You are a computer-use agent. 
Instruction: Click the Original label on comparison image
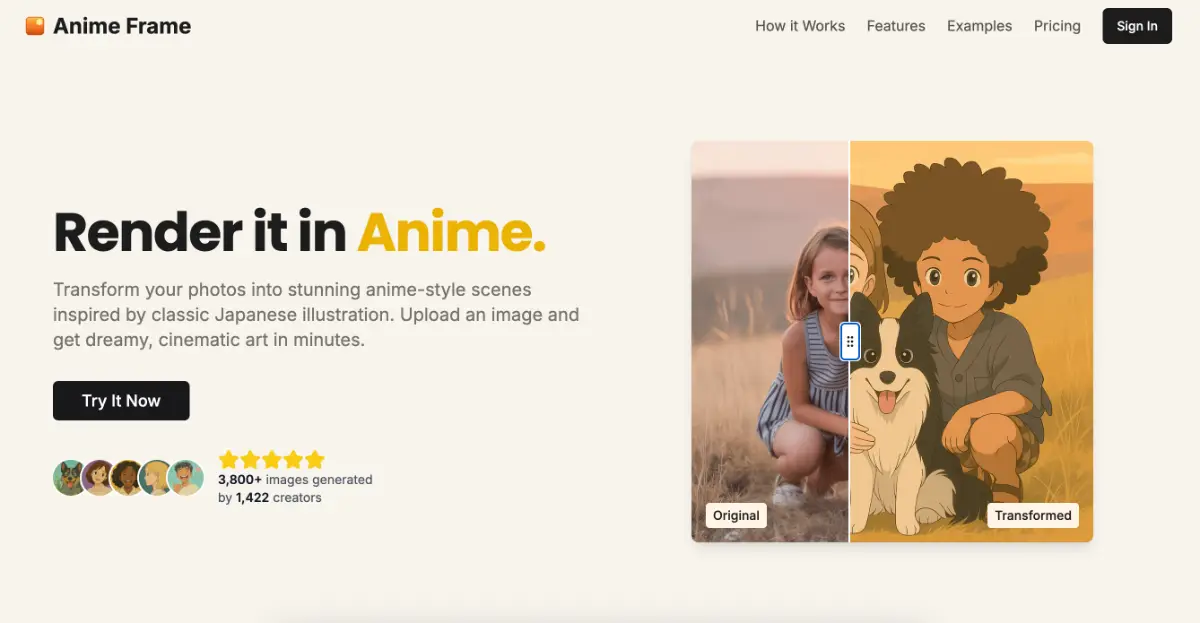(736, 516)
